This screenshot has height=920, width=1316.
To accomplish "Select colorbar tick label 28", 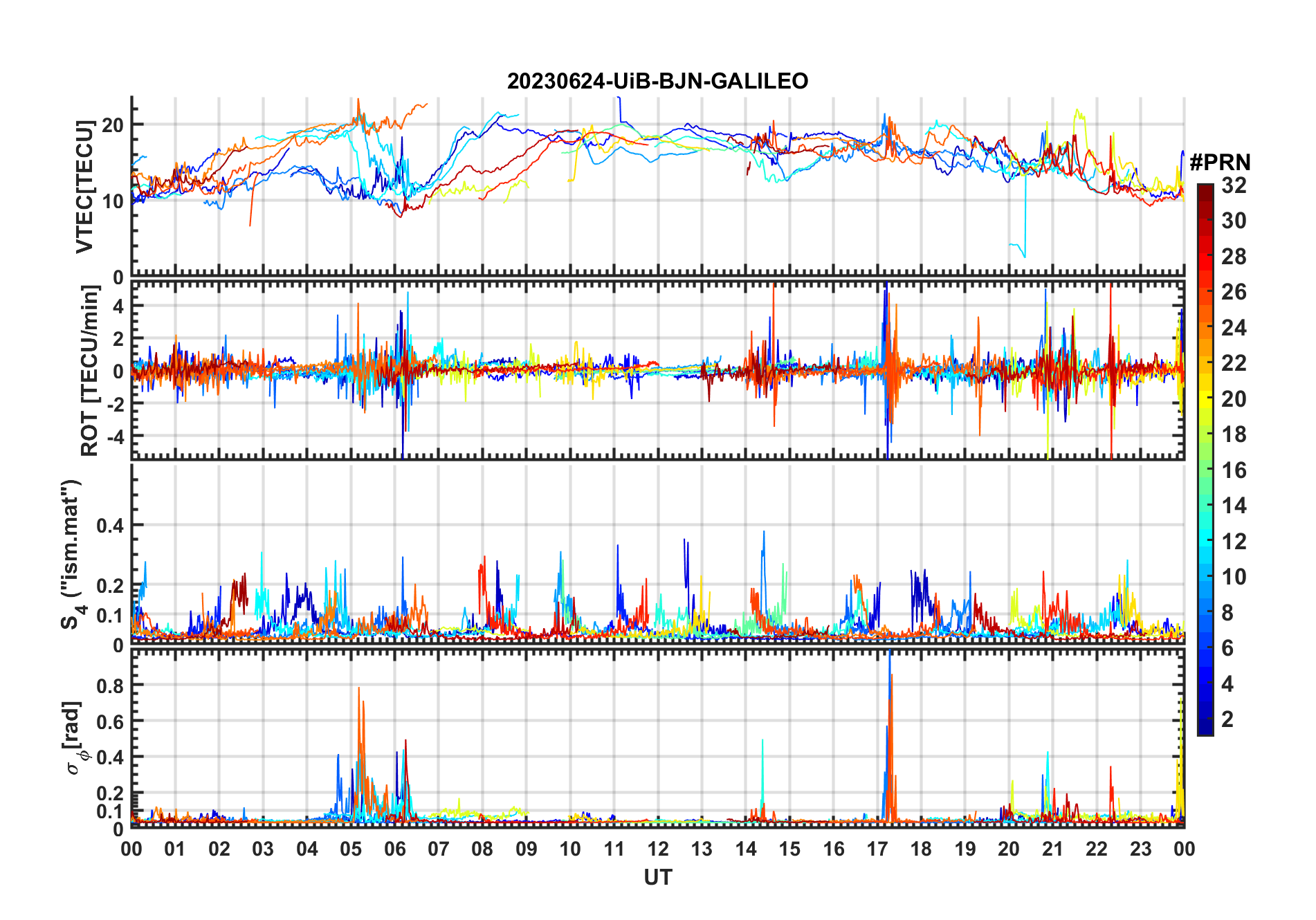I will tap(1234, 257).
